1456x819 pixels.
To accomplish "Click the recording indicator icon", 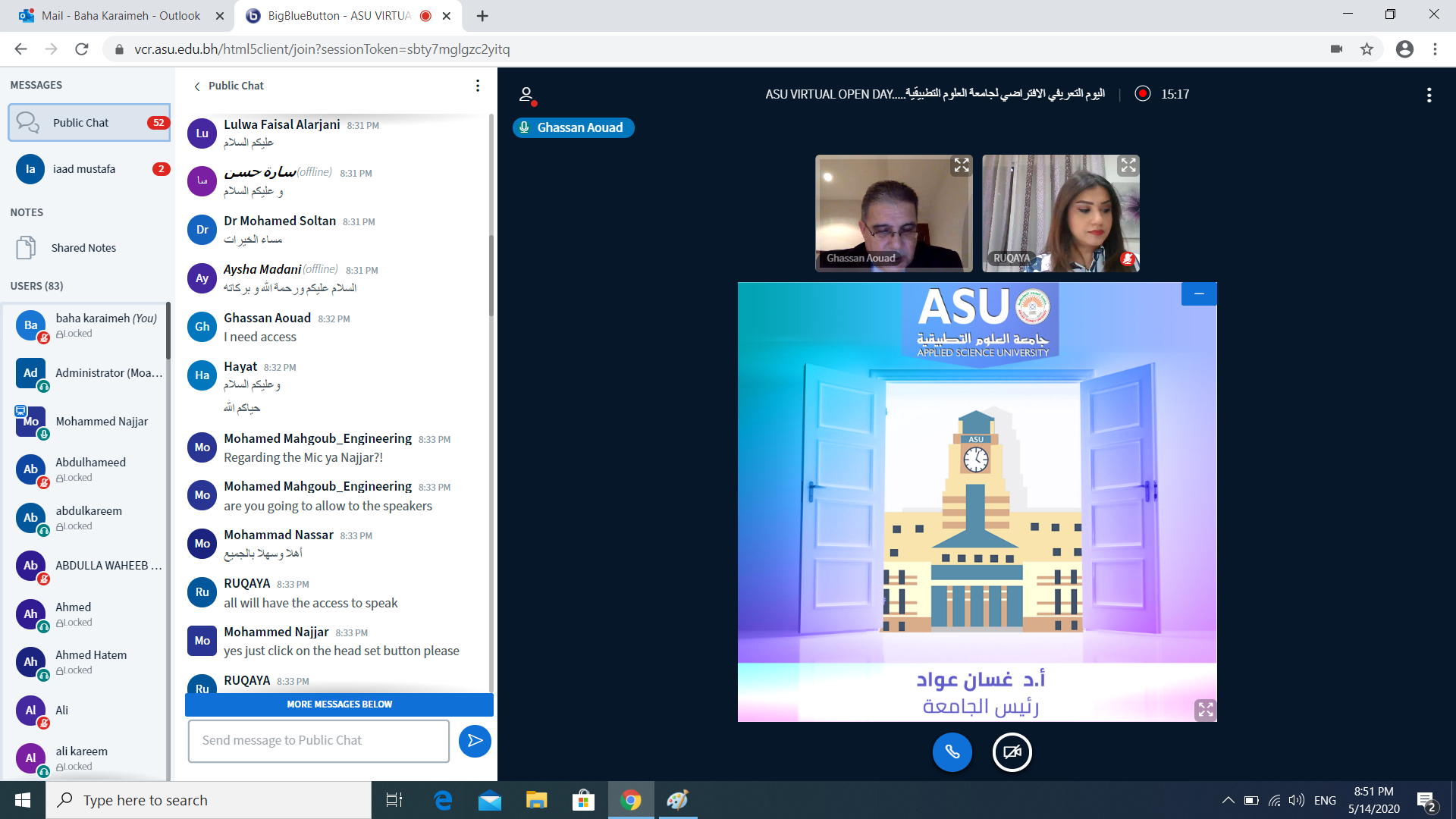I will pos(1143,93).
